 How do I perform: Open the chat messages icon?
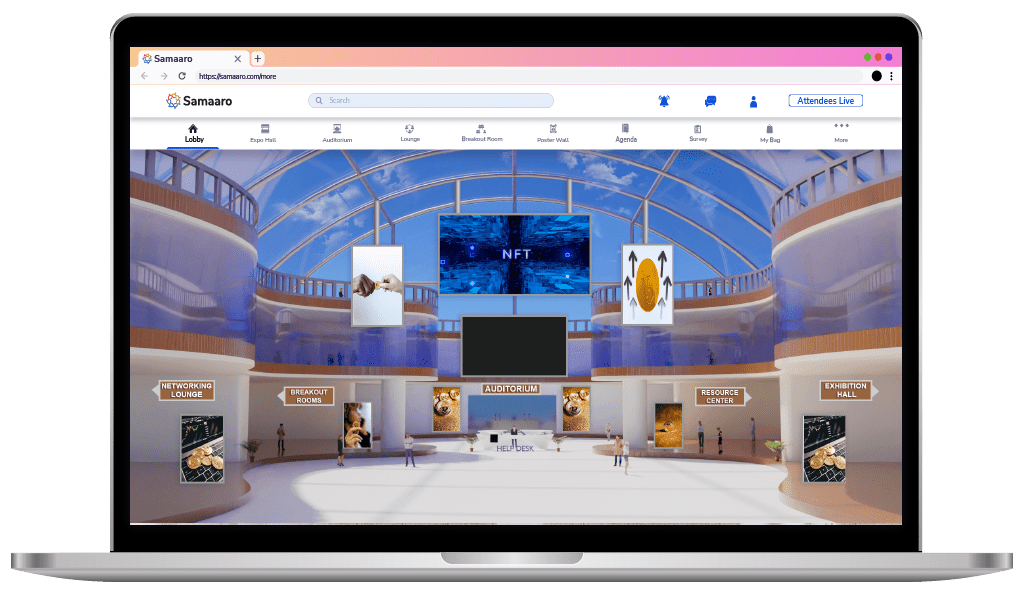point(710,101)
